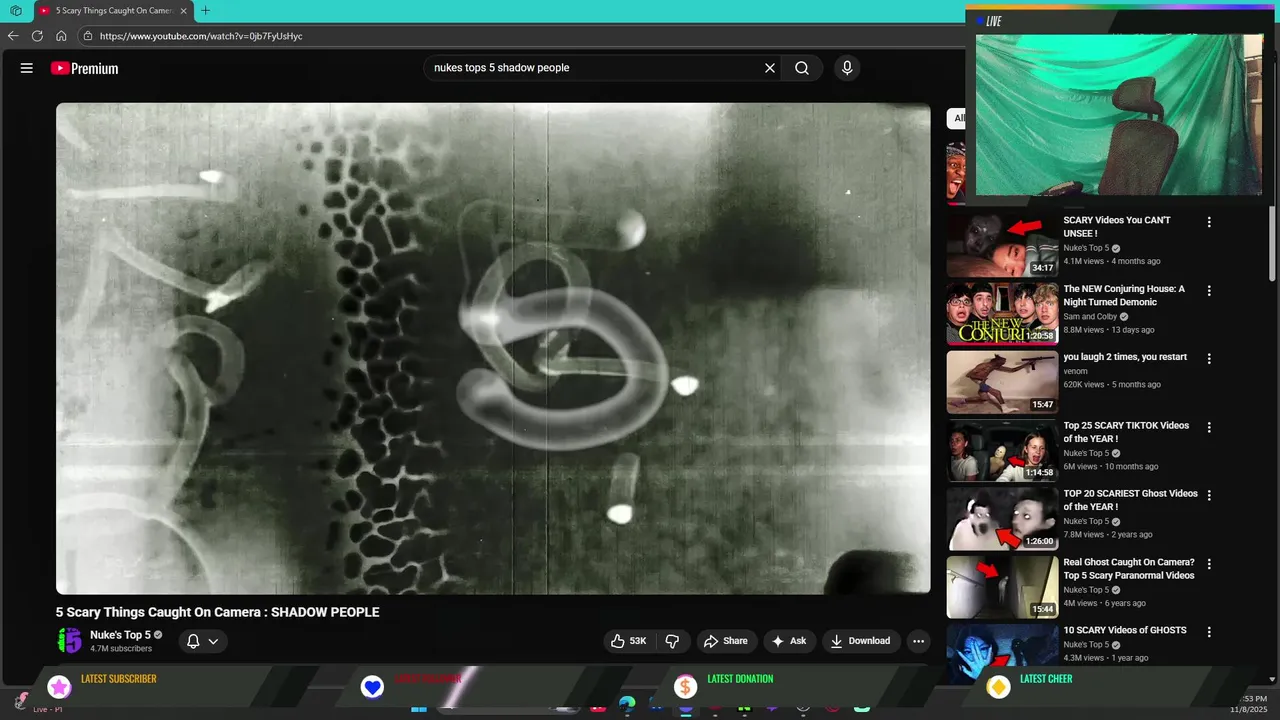Open 'SCARY Videos You CAN'T UNSEE' thumbnail

(1002, 245)
